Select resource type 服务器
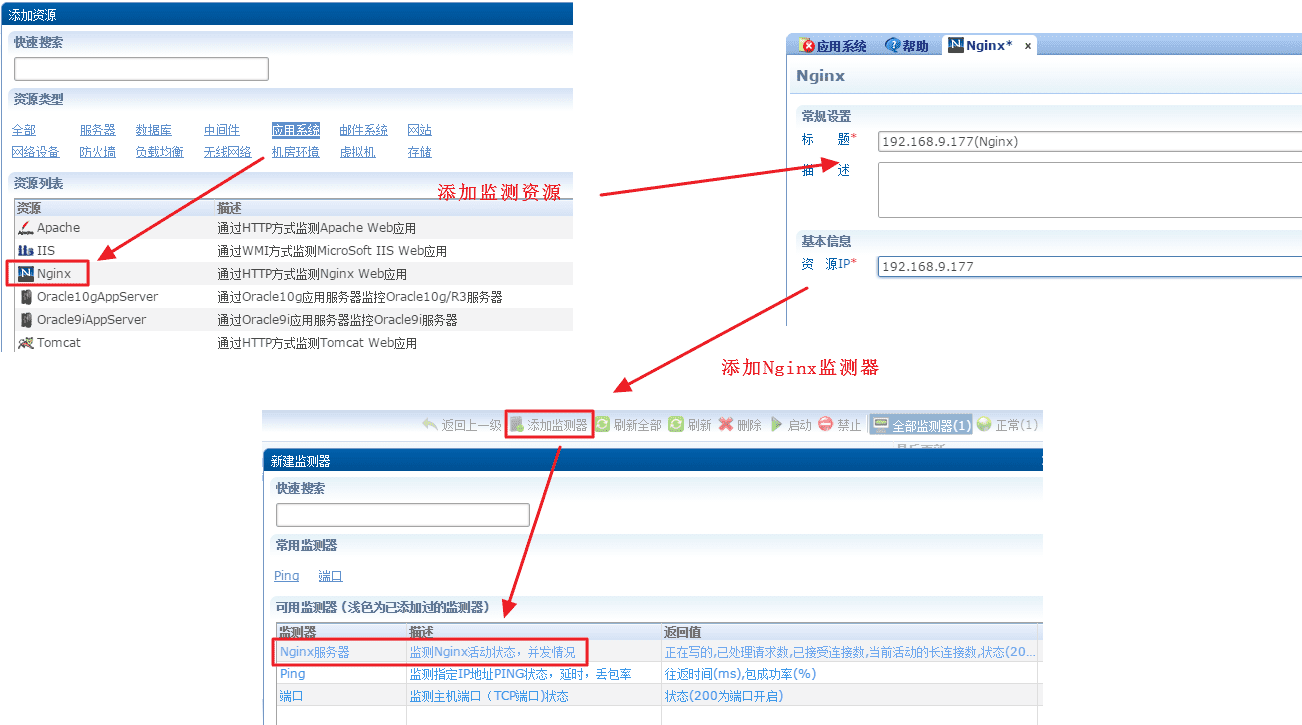 coord(98,130)
